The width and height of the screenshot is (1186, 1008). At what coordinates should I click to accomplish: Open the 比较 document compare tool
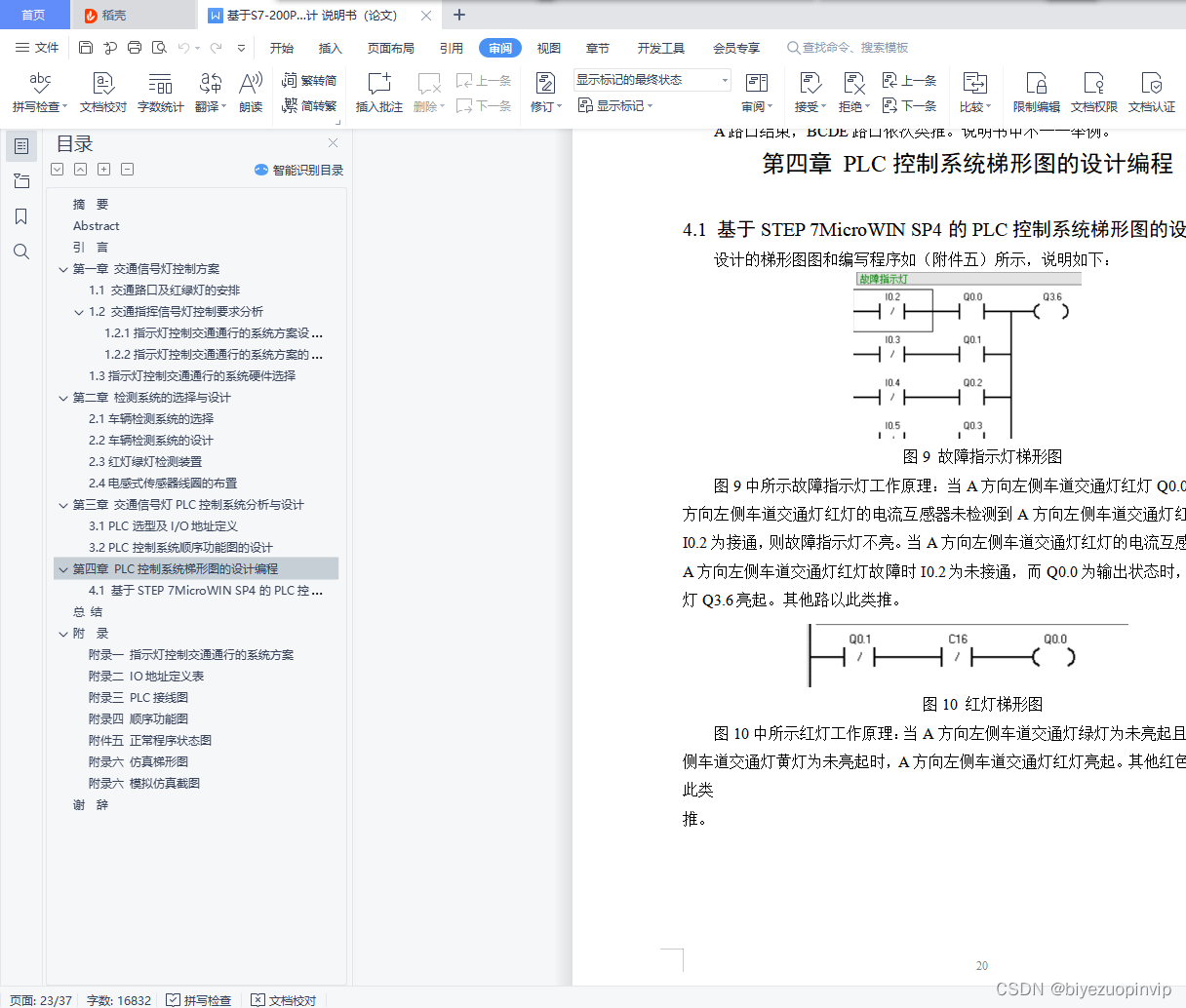(x=975, y=91)
